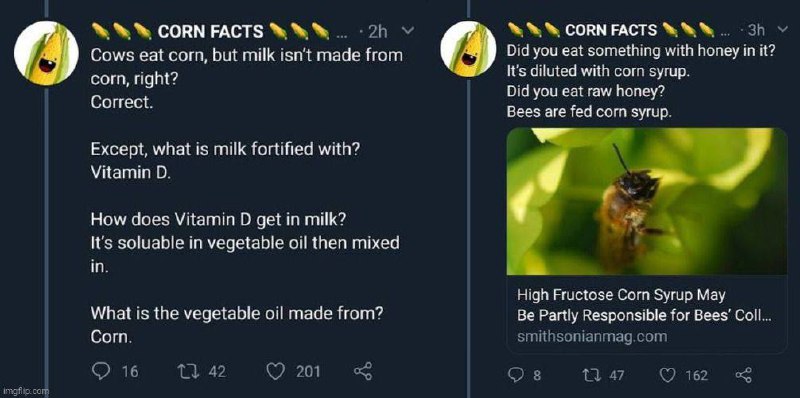The height and width of the screenshot is (398, 800).
Task: Open CORN FACTS profile name on right tweet
Action: click(611, 30)
